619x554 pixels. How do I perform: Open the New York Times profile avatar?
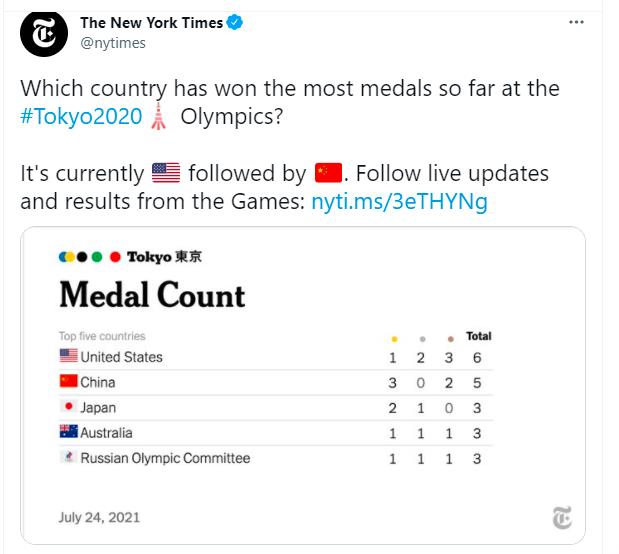coord(44,34)
